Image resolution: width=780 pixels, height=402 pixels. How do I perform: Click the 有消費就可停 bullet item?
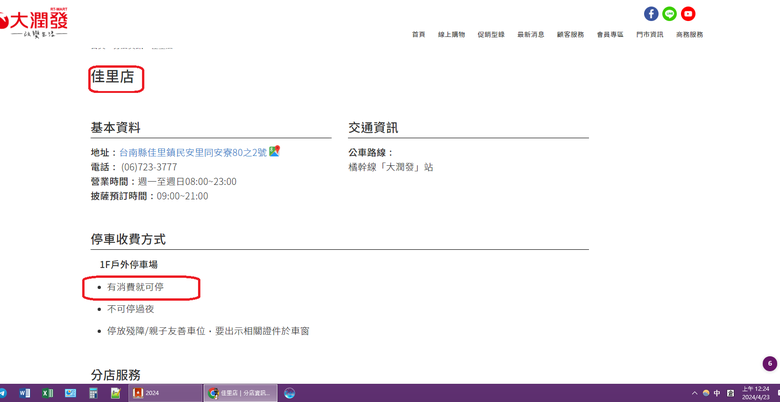click(135, 287)
